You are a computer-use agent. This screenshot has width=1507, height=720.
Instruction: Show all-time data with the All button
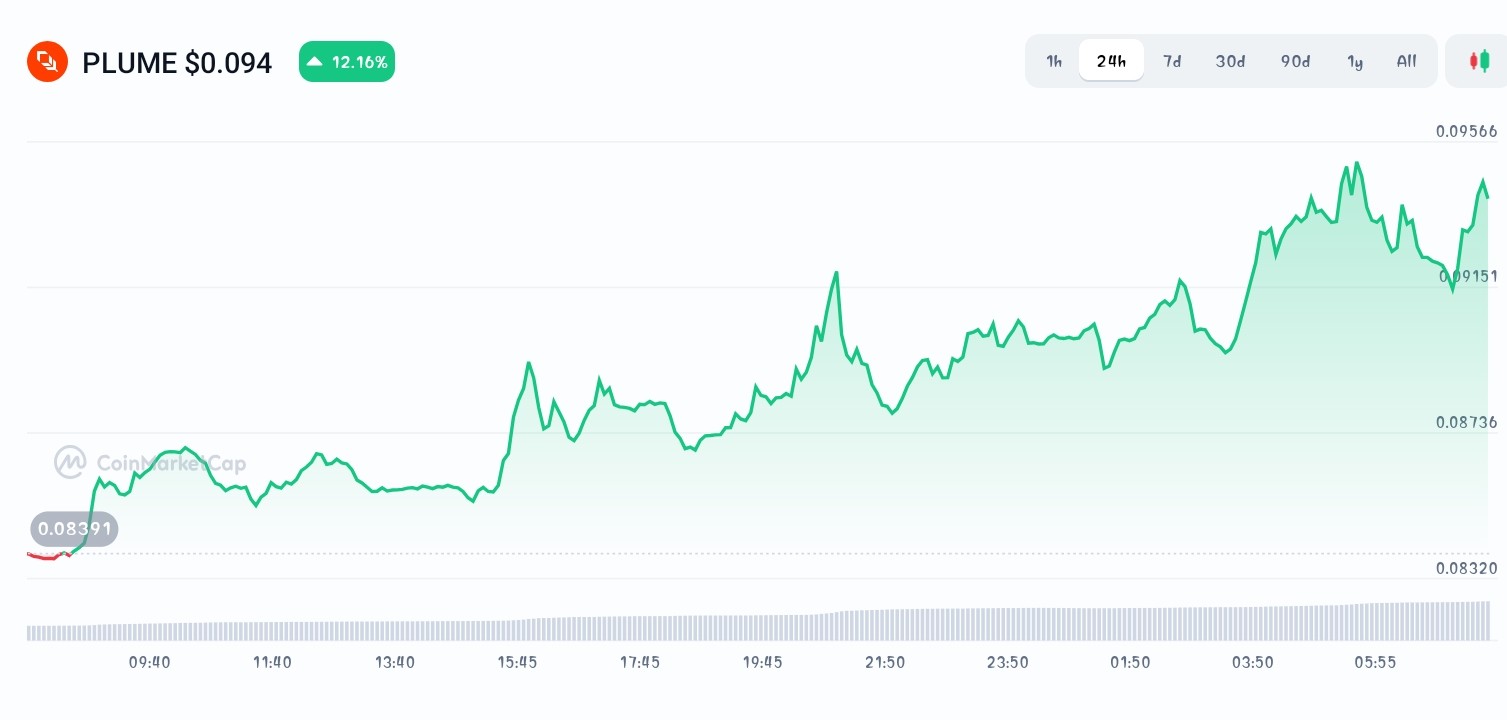tap(1406, 61)
